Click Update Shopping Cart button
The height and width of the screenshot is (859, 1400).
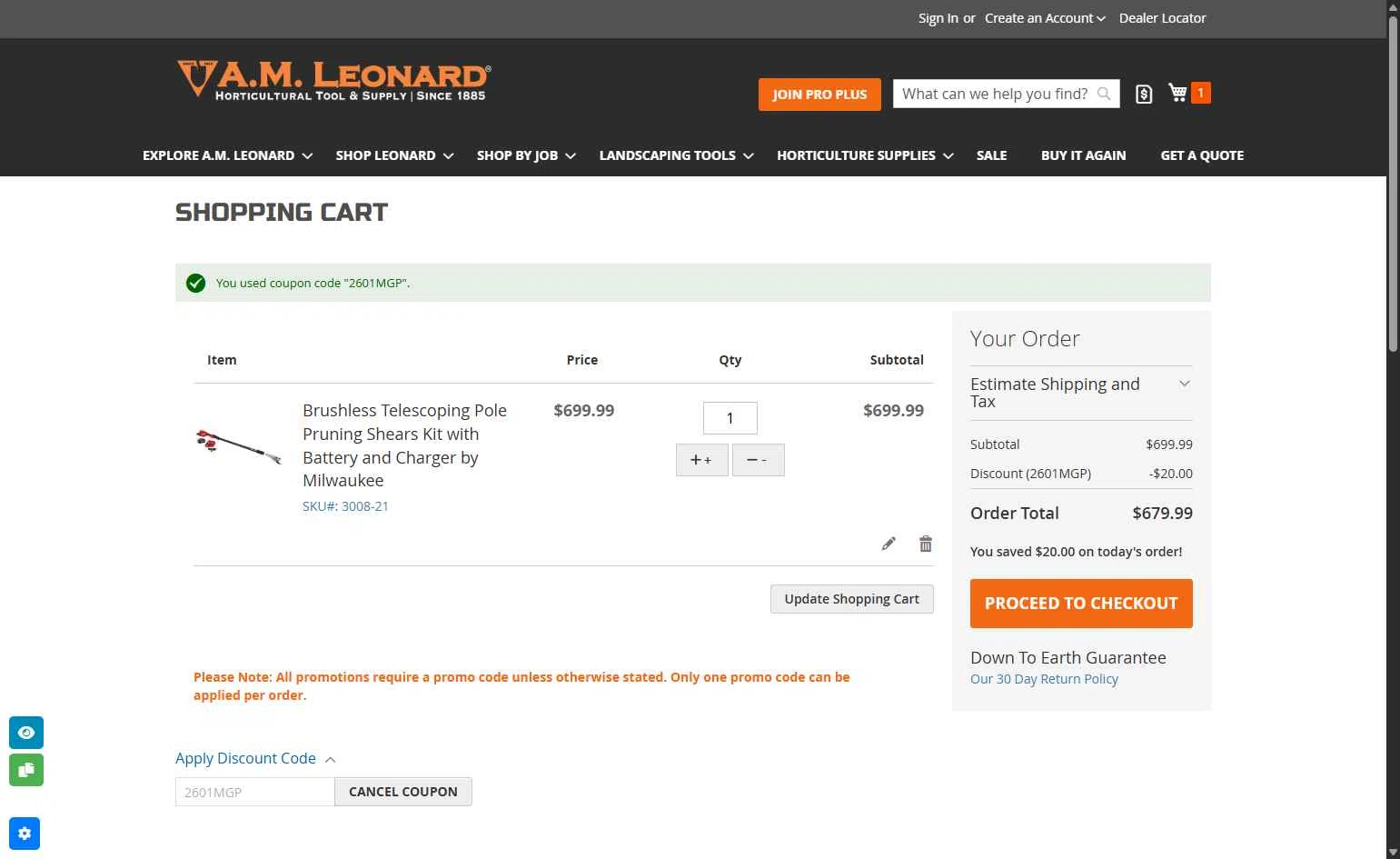[x=851, y=599]
